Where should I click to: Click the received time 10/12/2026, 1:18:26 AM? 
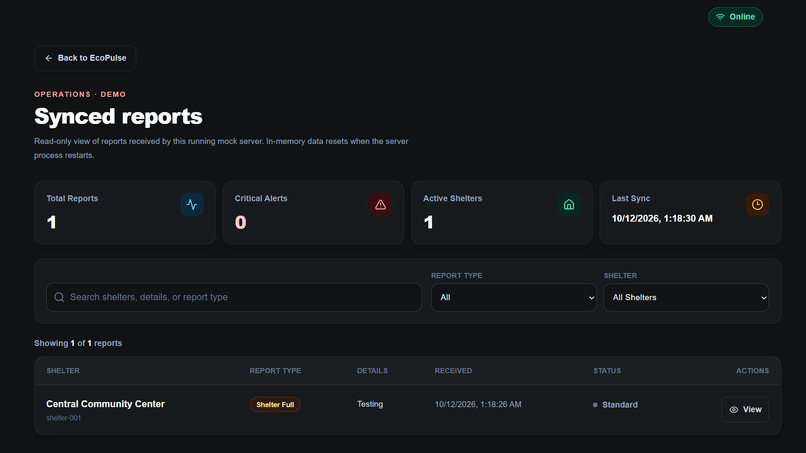pos(478,405)
